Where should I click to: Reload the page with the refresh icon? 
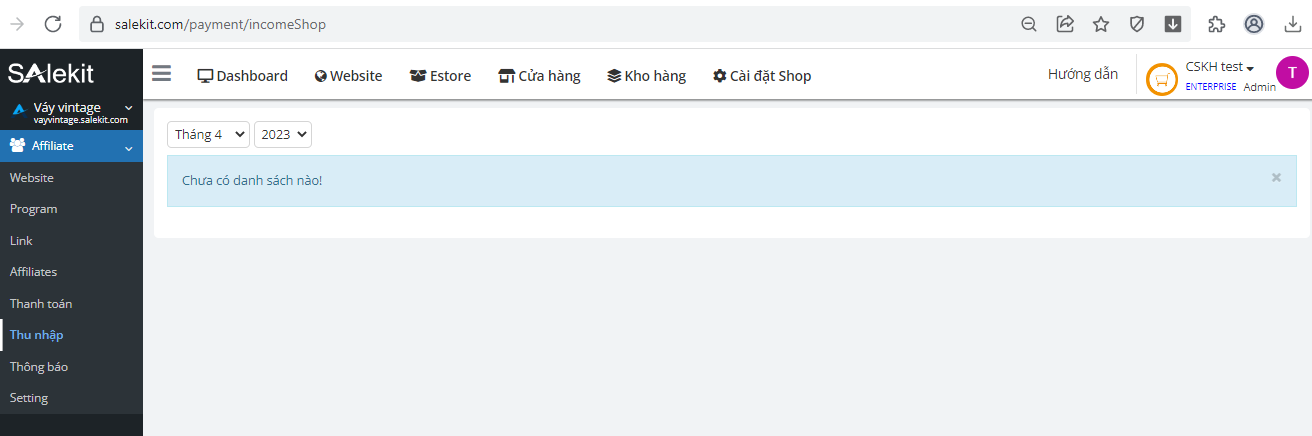tap(54, 24)
